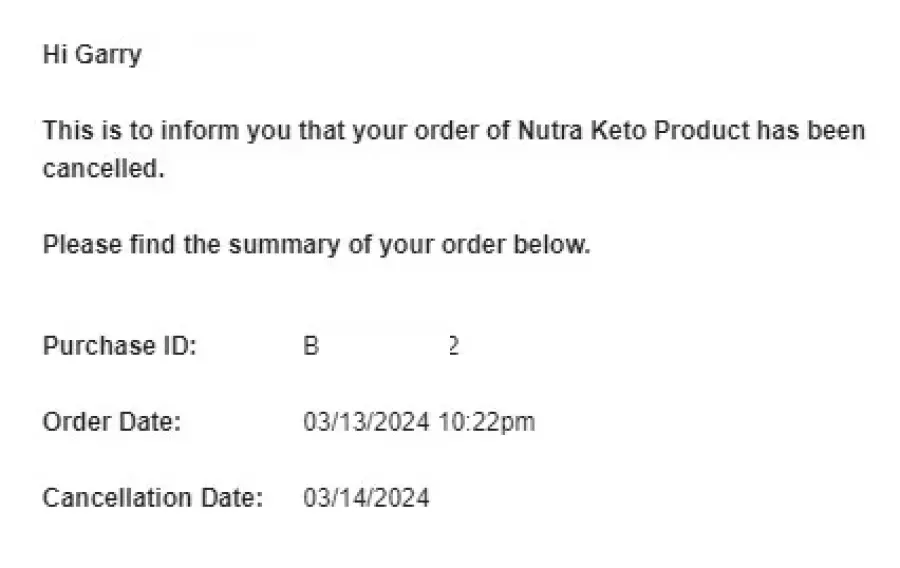Select the letter "B" of the Purchase ID

coord(311,346)
